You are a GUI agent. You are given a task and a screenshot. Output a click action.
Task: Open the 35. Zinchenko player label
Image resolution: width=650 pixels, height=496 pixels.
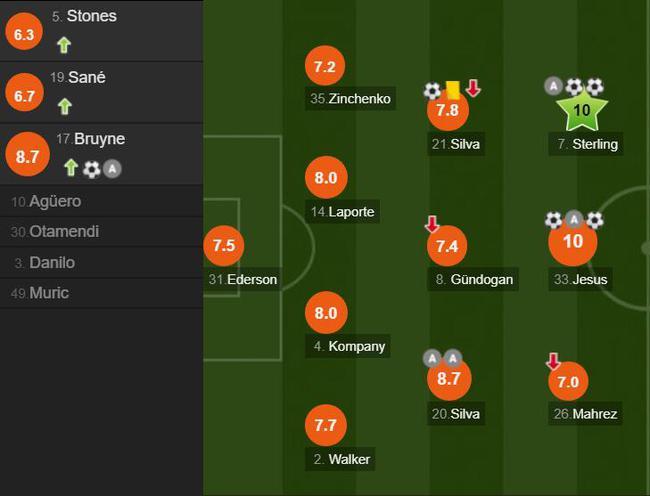(x=351, y=99)
